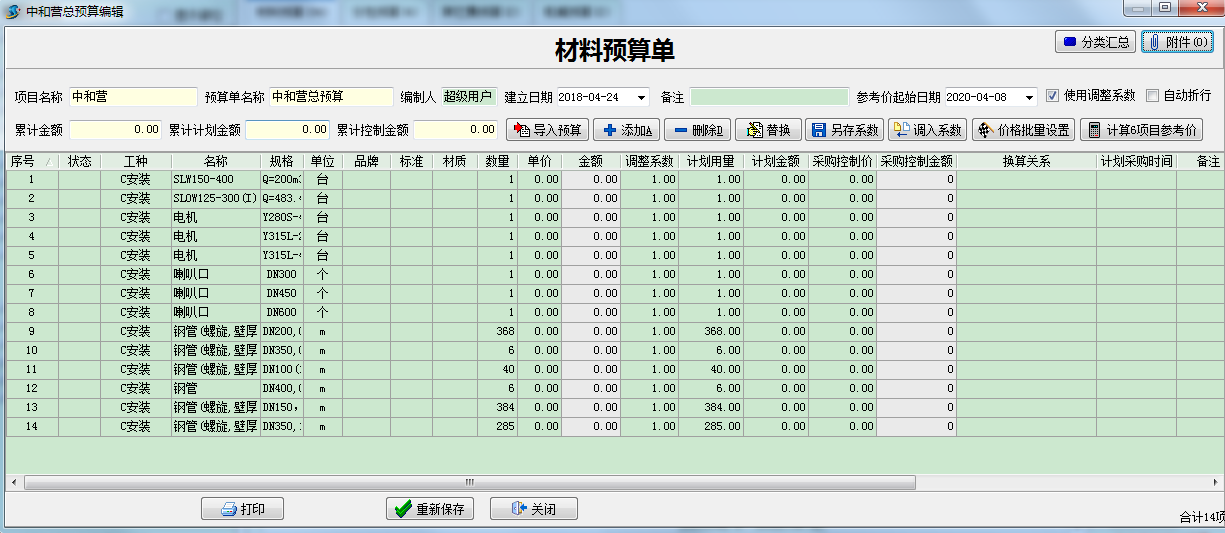Image resolution: width=1225 pixels, height=533 pixels.
Task: Open 价格批量设置 batch price settings
Action: (x=1023, y=130)
